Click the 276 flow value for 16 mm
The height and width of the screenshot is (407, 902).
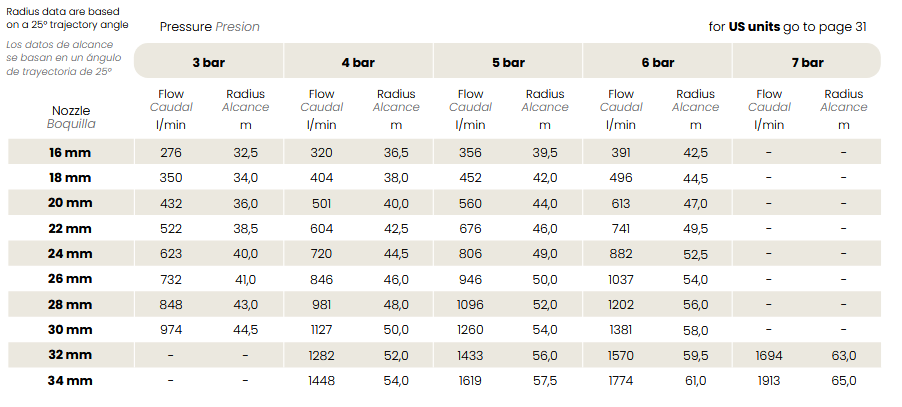[171, 152]
